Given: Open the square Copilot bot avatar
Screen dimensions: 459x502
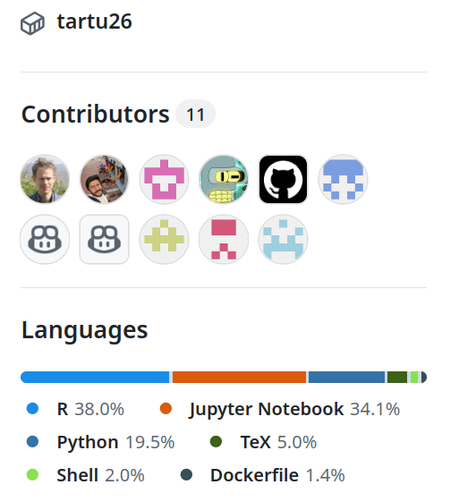Looking at the screenshot, I should pos(104,239).
